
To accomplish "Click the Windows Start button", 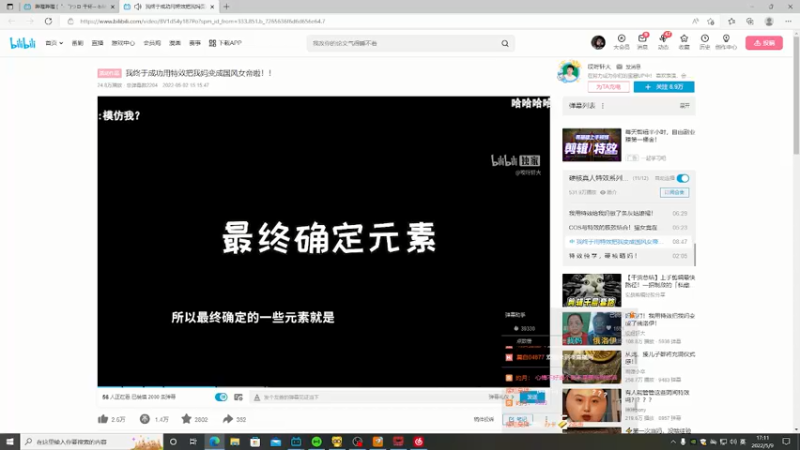I will (x=10, y=441).
